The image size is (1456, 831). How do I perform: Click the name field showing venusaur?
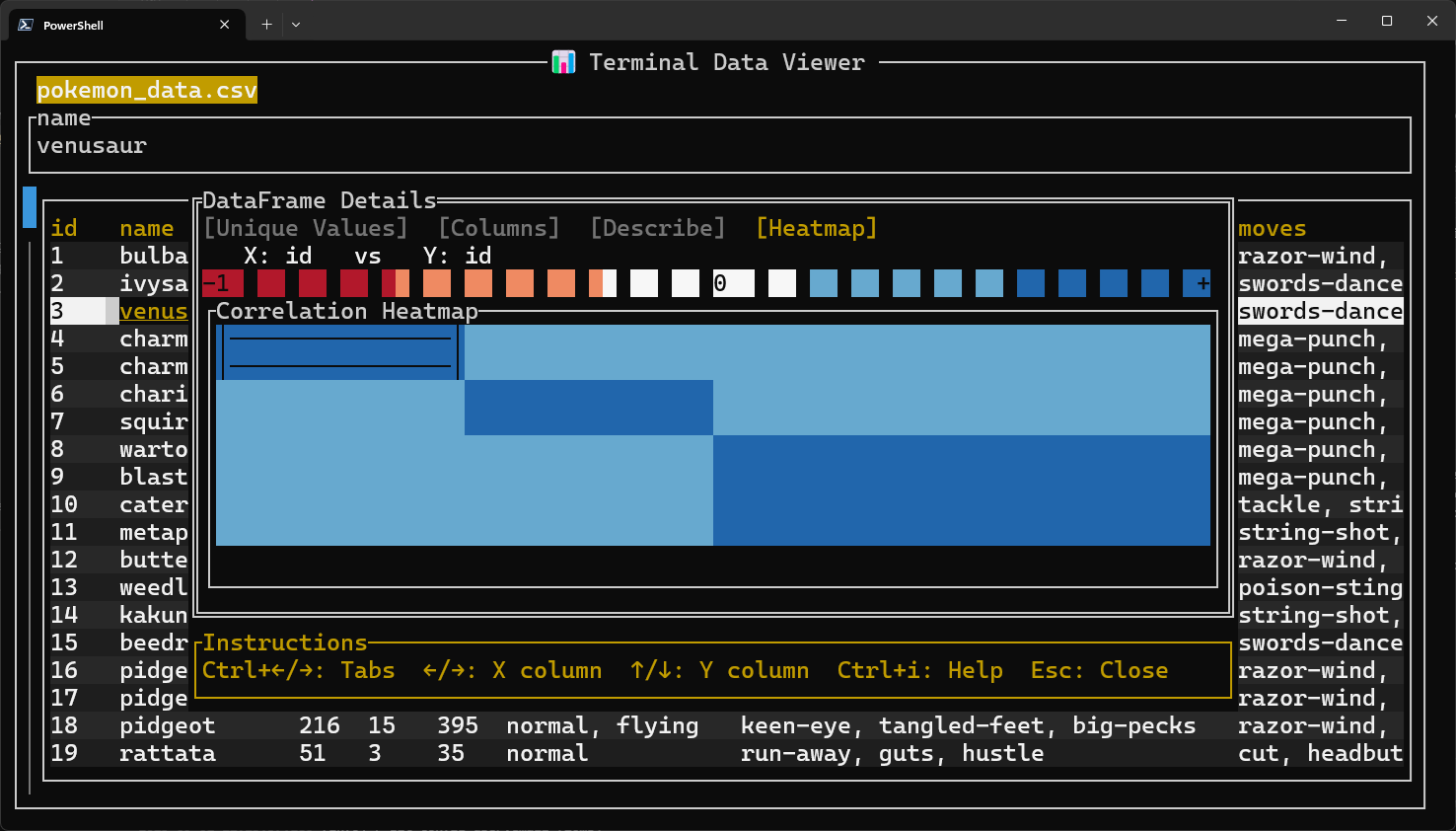[720, 145]
